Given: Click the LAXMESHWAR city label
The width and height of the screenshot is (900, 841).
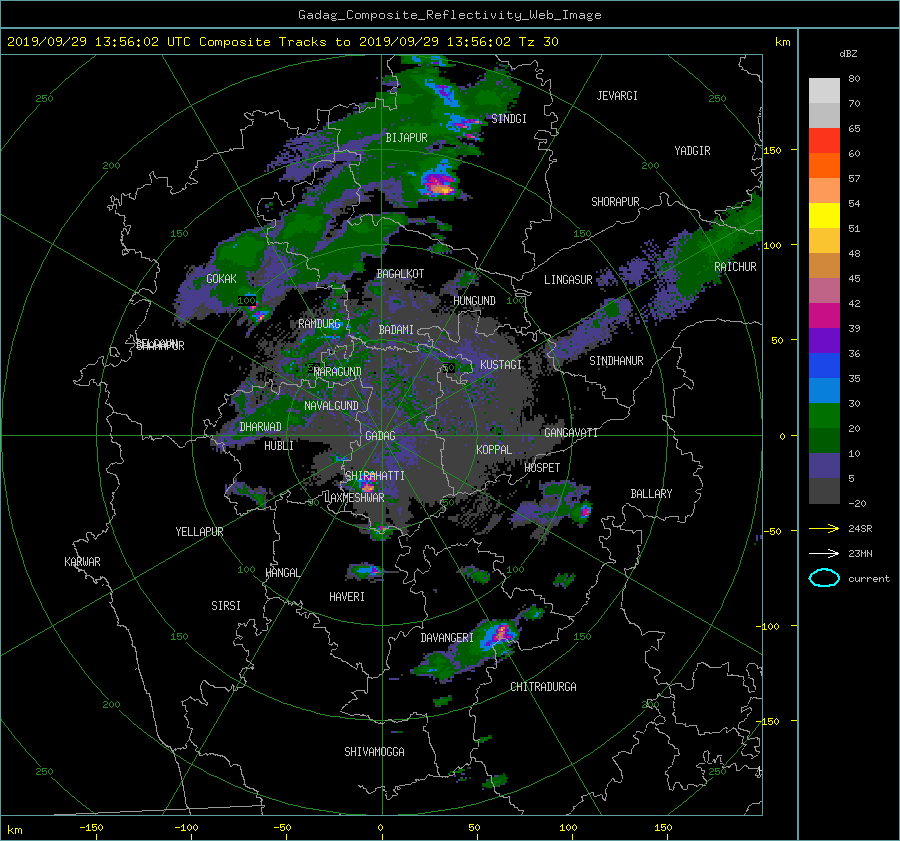Looking at the screenshot, I should [x=354, y=498].
